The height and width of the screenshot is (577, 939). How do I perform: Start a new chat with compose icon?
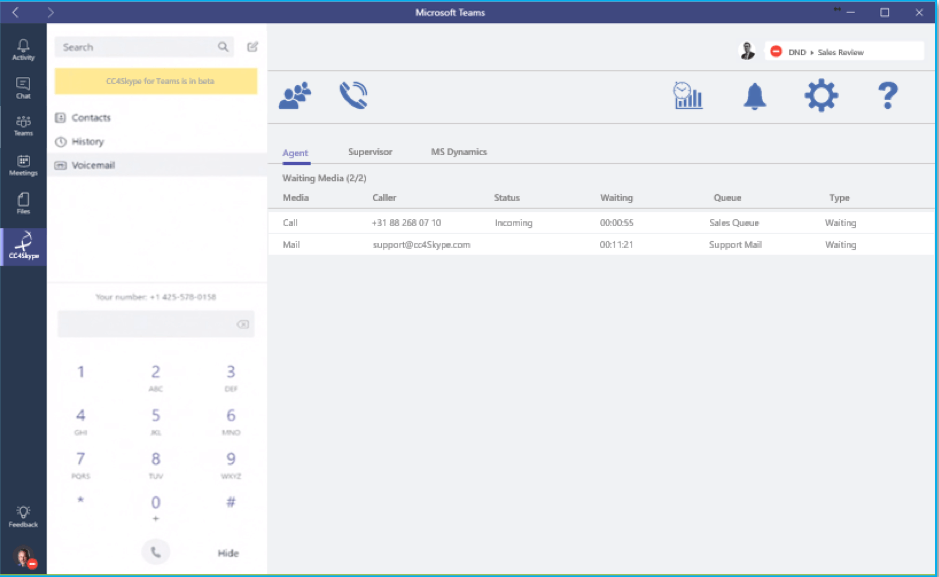tap(253, 47)
